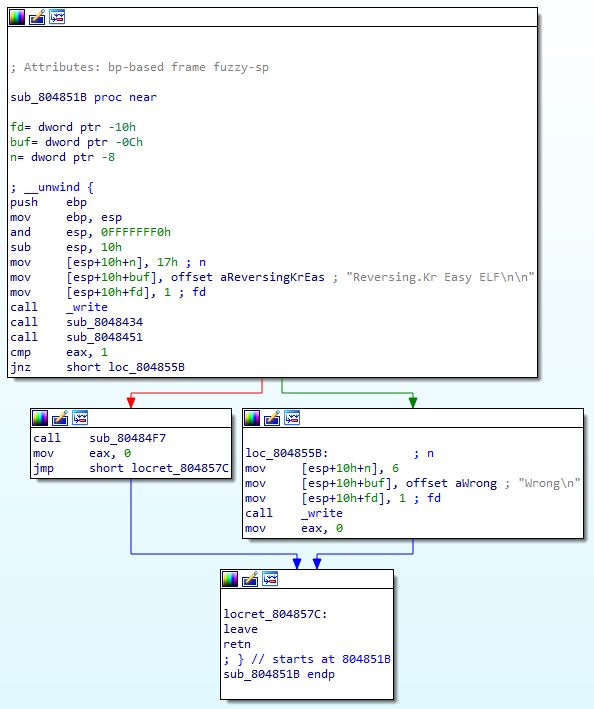Click the 'and esp, 0FFFFFFF0h' instruction

(x=90, y=232)
